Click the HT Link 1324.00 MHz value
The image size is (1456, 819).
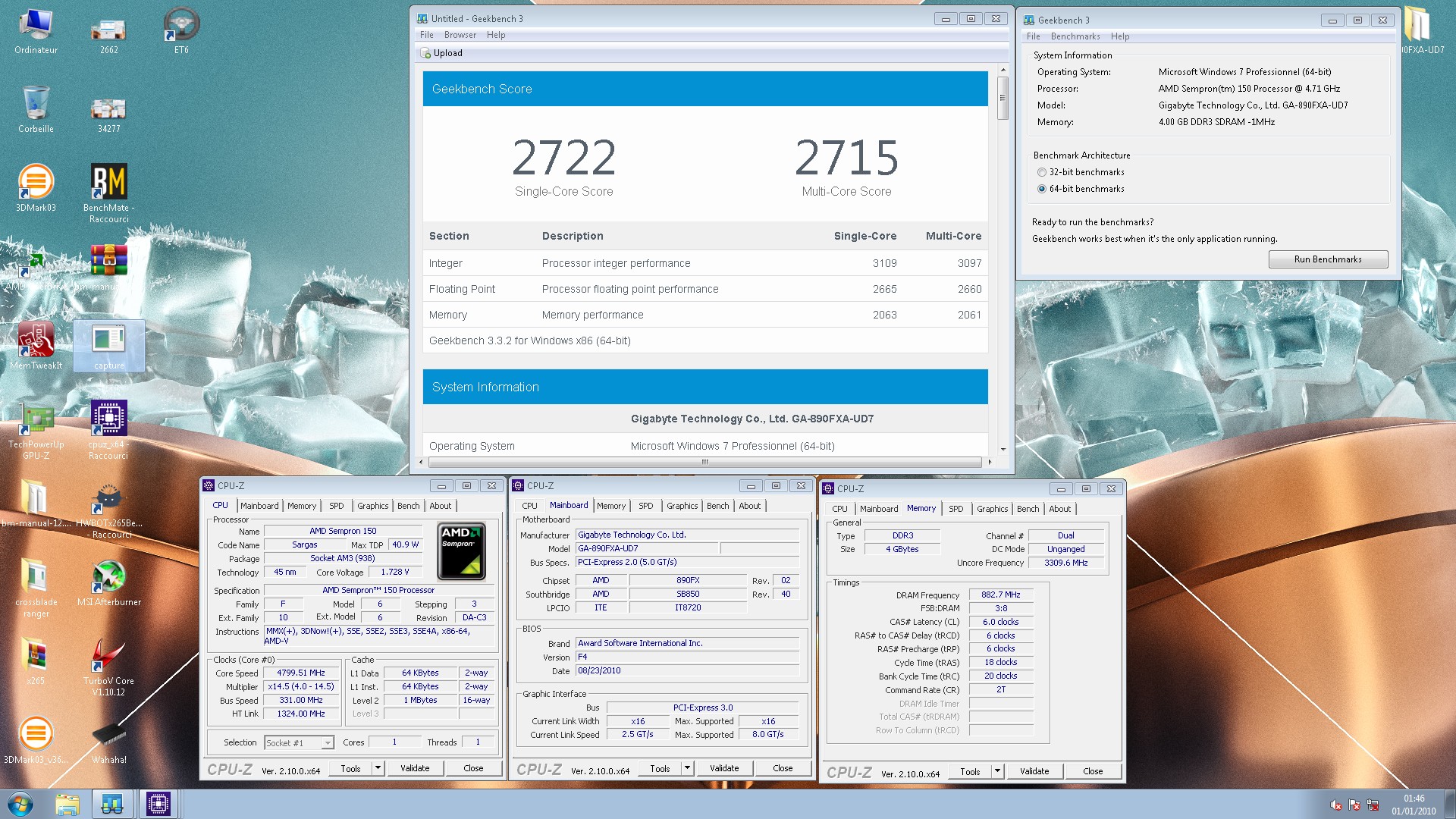point(301,714)
